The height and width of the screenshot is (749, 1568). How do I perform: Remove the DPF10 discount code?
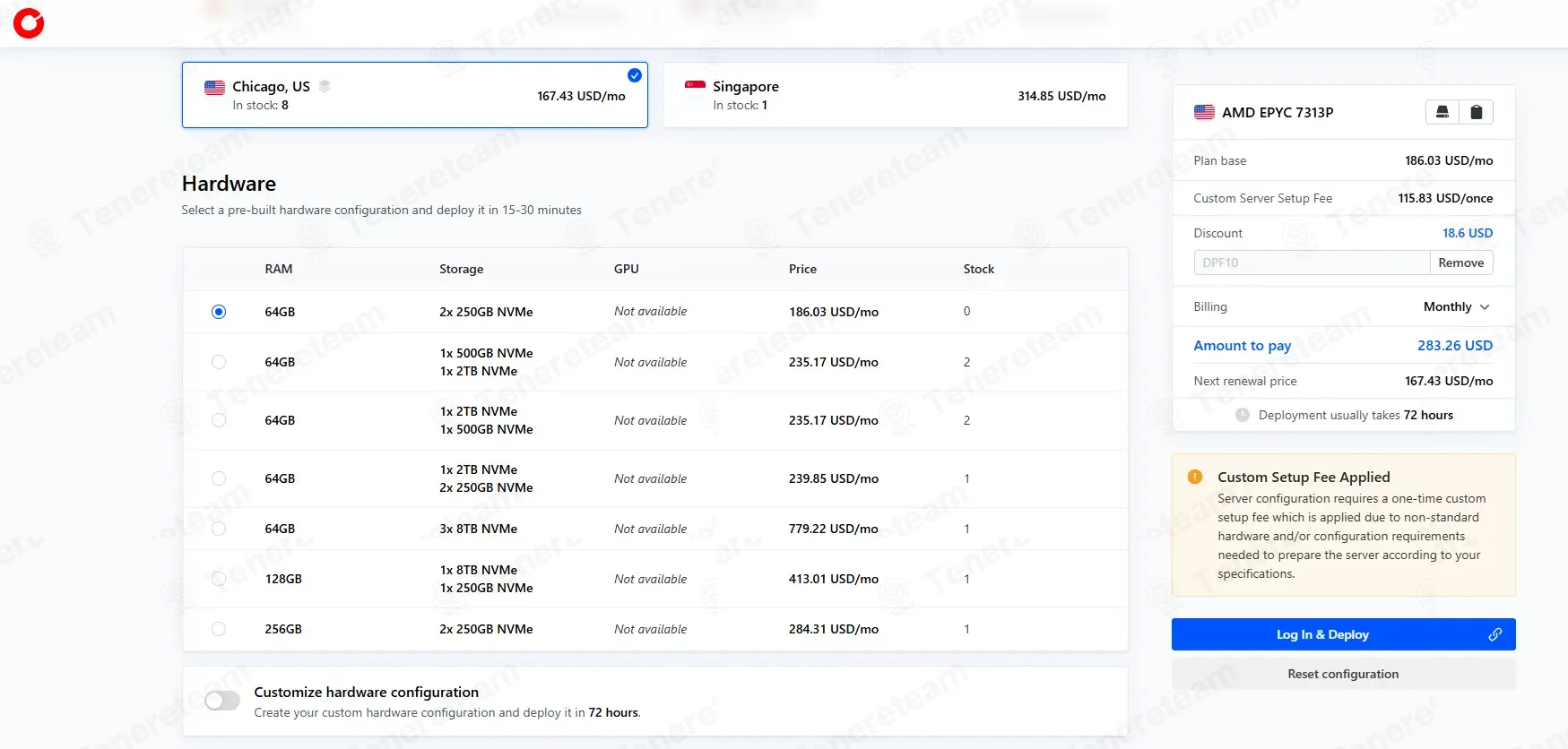pos(1460,263)
